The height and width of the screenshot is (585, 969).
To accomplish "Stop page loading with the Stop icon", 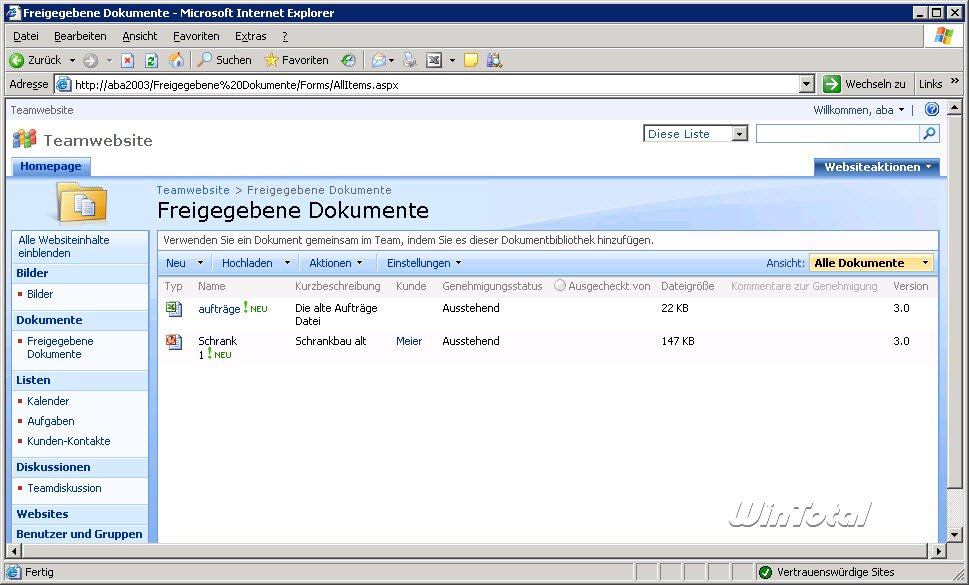I will 128,60.
